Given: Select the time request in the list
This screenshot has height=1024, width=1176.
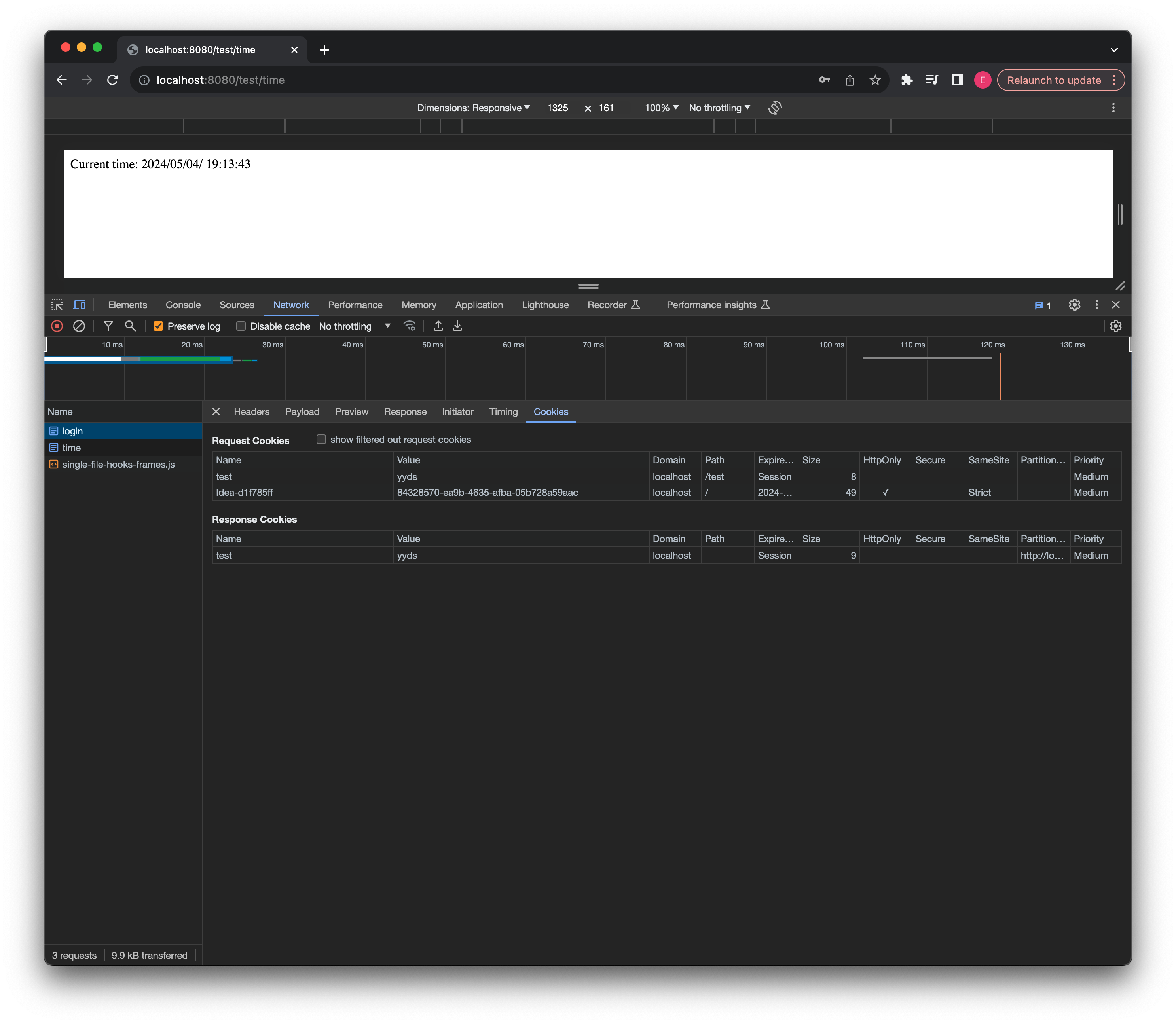Looking at the screenshot, I should pyautogui.click(x=72, y=448).
